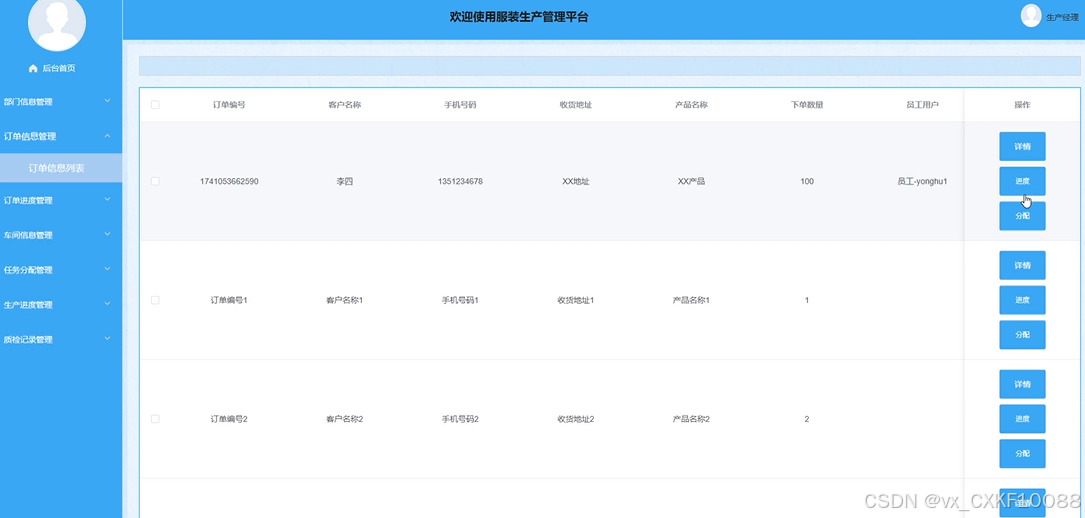This screenshot has width=1085, height=518.
Task: Expand 订单进度管理 chevron
Action: point(107,200)
